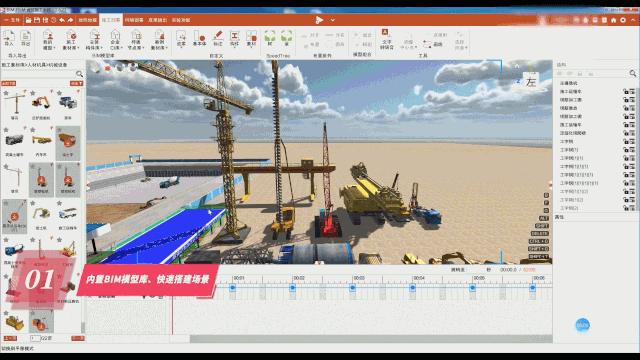This screenshot has width=640, height=360.
Task: Click the SpeedTree tree (树) icon
Action: [270, 38]
